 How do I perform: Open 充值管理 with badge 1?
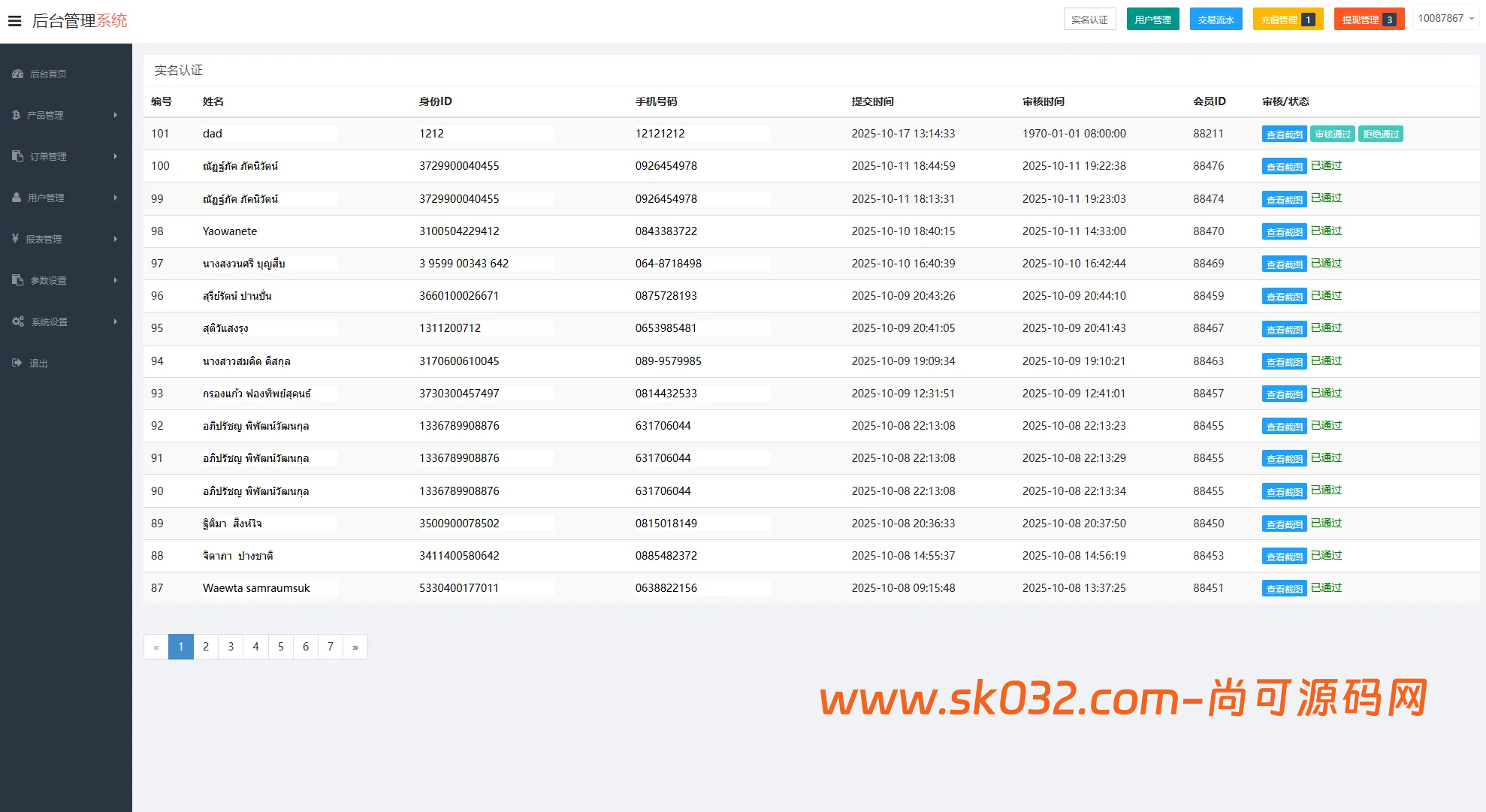(1287, 20)
